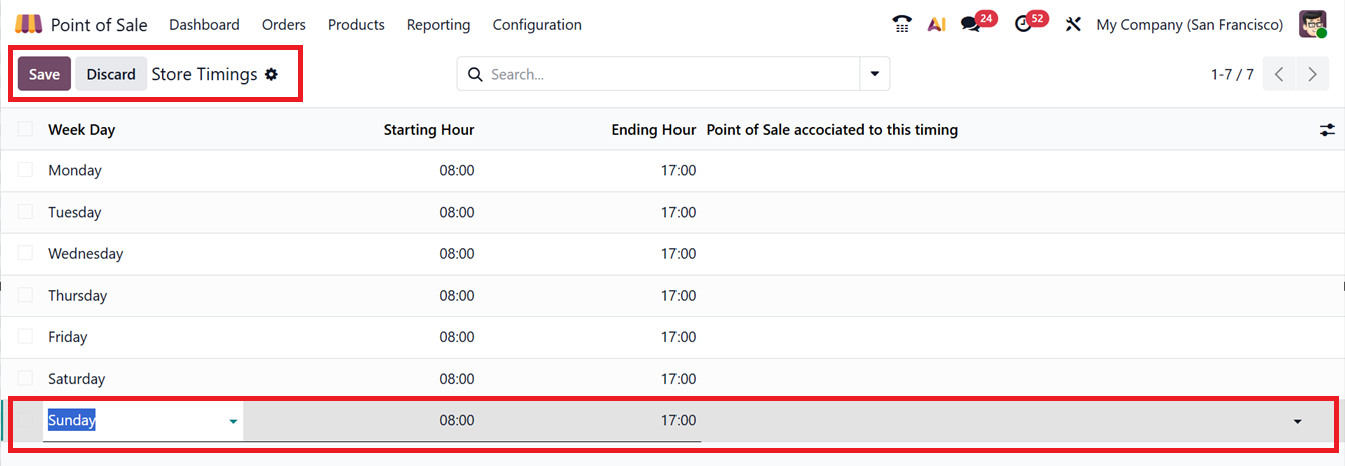Open the chat messages icon with 24 badge

pos(970,24)
